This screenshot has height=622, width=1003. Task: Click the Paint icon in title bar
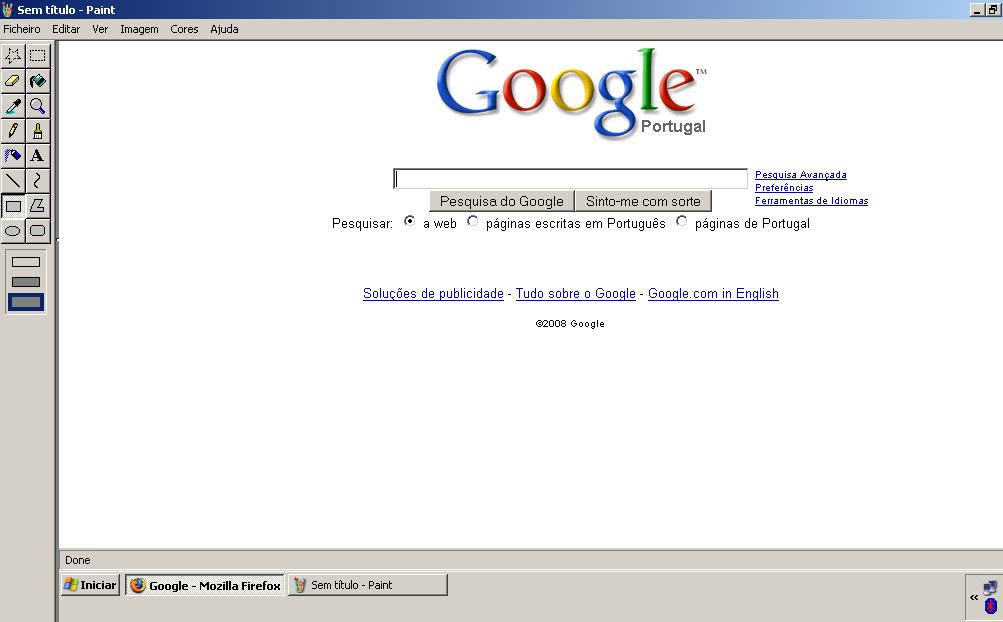pos(7,10)
